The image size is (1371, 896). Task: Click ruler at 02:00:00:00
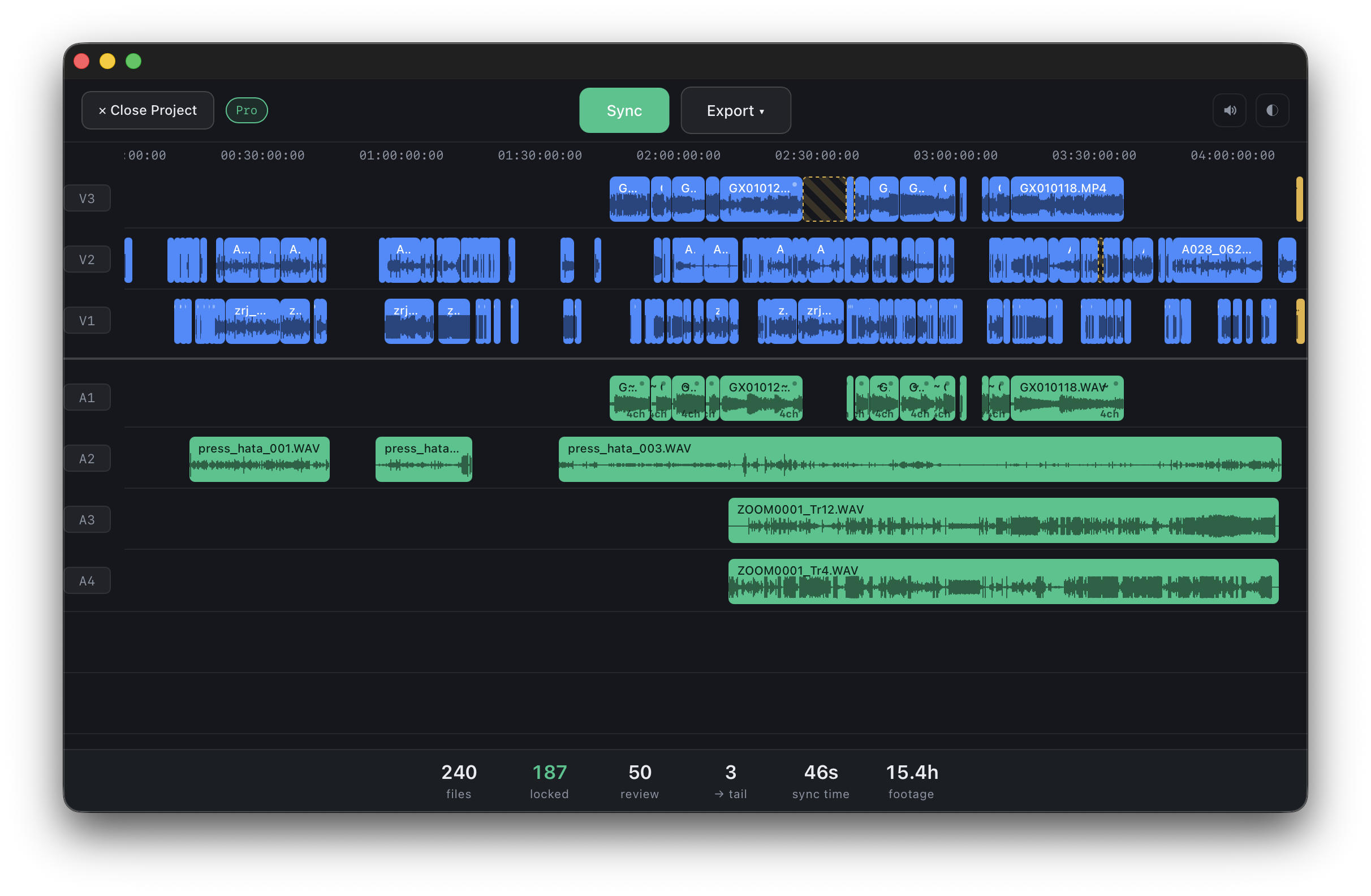click(x=678, y=156)
